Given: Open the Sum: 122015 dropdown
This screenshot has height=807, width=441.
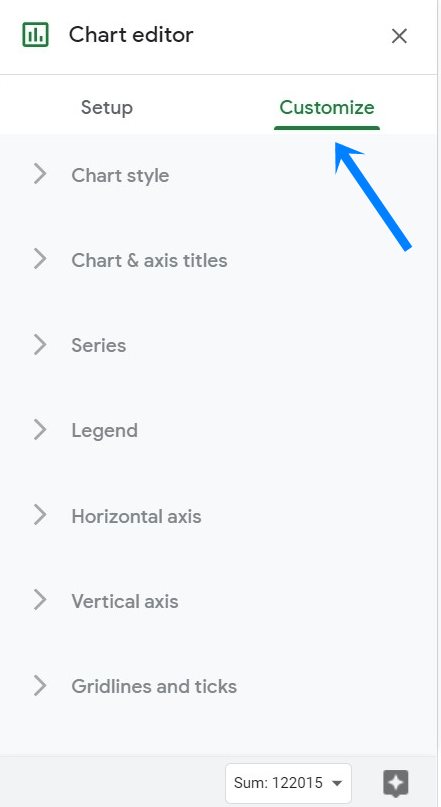Looking at the screenshot, I should click(288, 783).
